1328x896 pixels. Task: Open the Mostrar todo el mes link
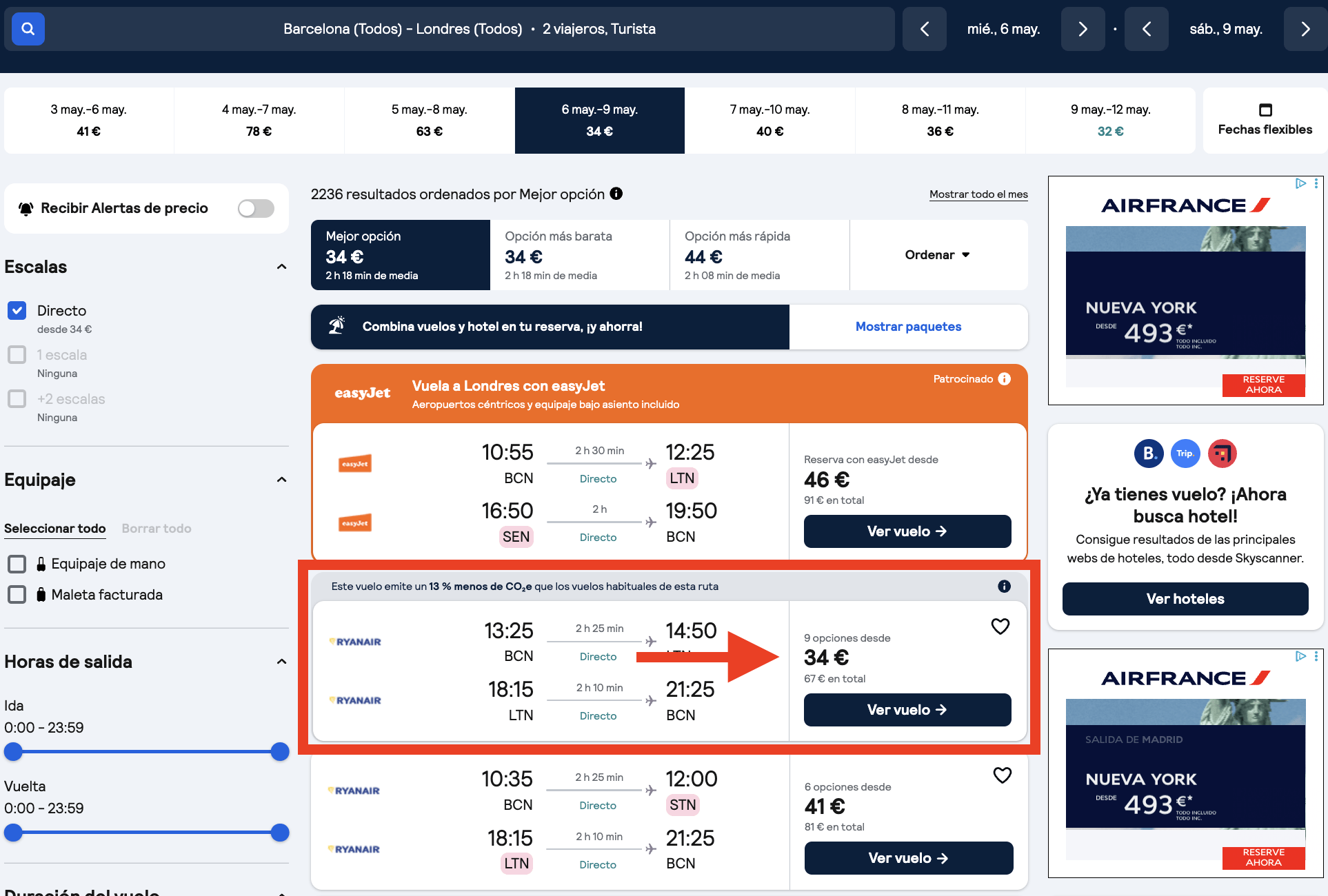coord(978,194)
